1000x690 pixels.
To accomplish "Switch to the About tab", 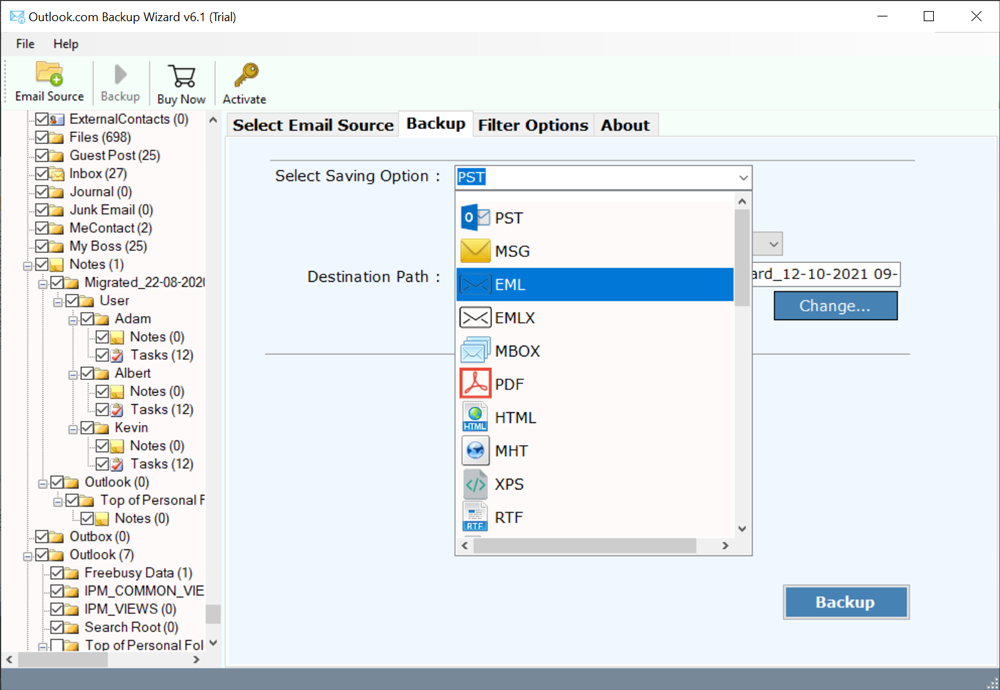I will point(625,125).
